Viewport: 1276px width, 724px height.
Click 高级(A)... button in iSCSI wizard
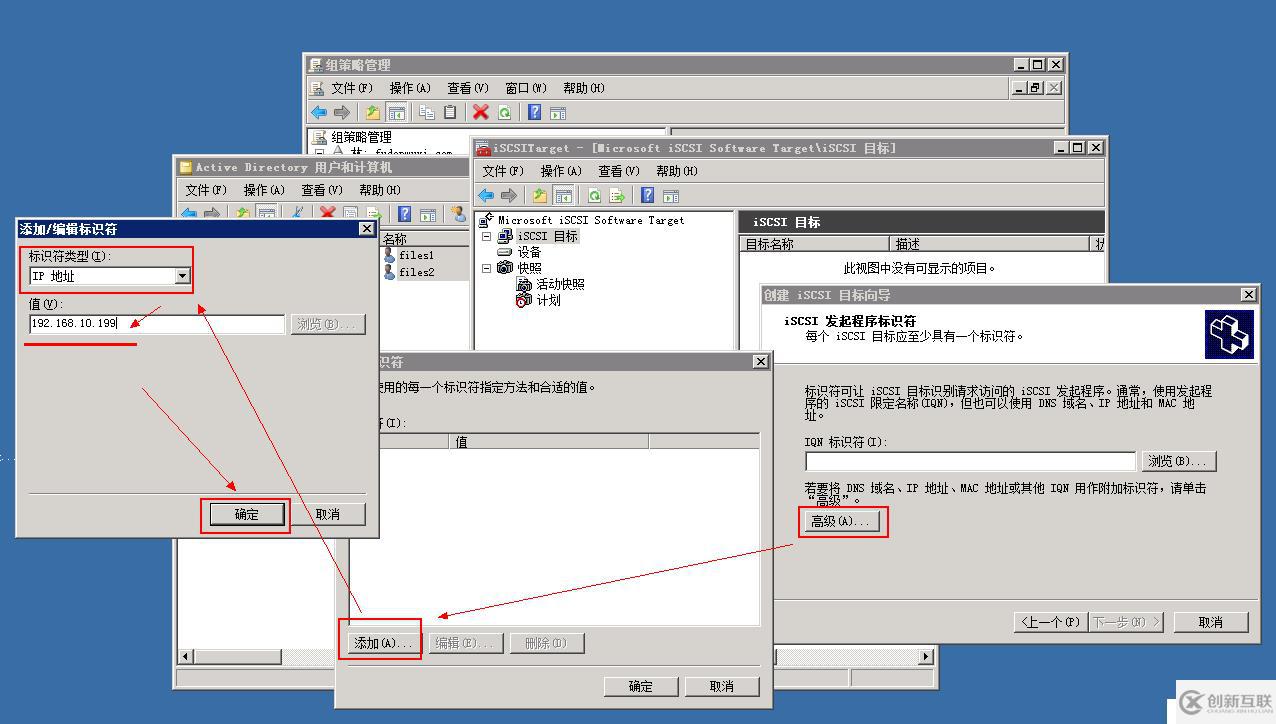coord(844,521)
